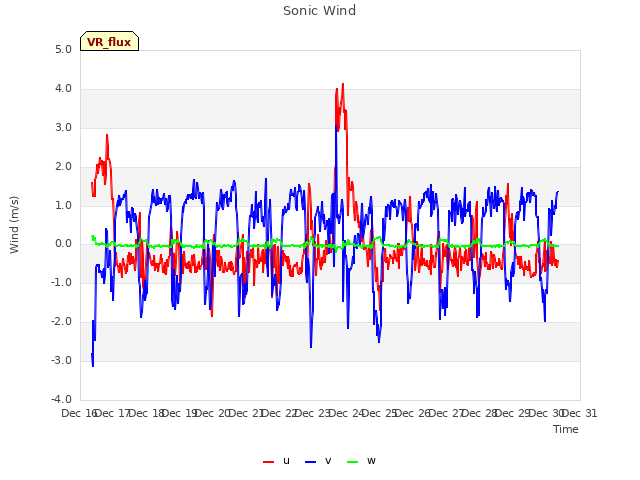
Task: Click the red u legend swatch
Action: coord(268,462)
